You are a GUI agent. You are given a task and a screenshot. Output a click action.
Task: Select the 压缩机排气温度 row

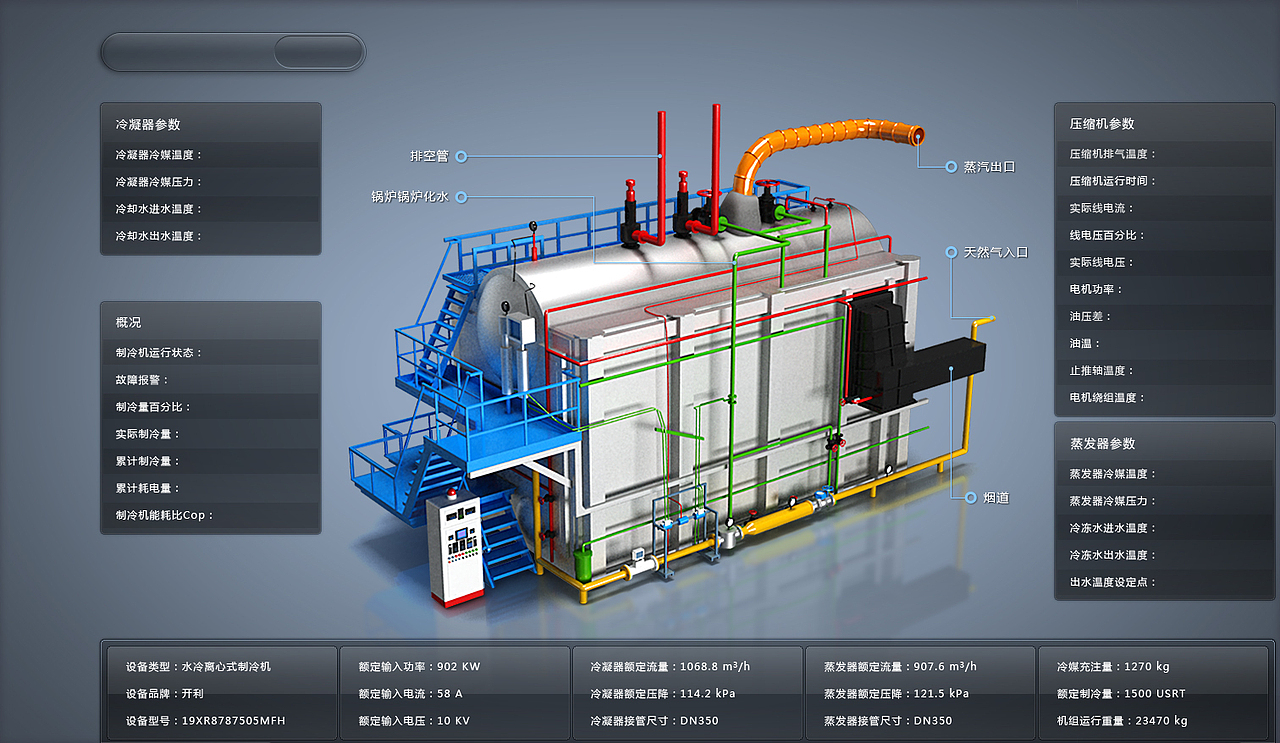tap(1164, 154)
